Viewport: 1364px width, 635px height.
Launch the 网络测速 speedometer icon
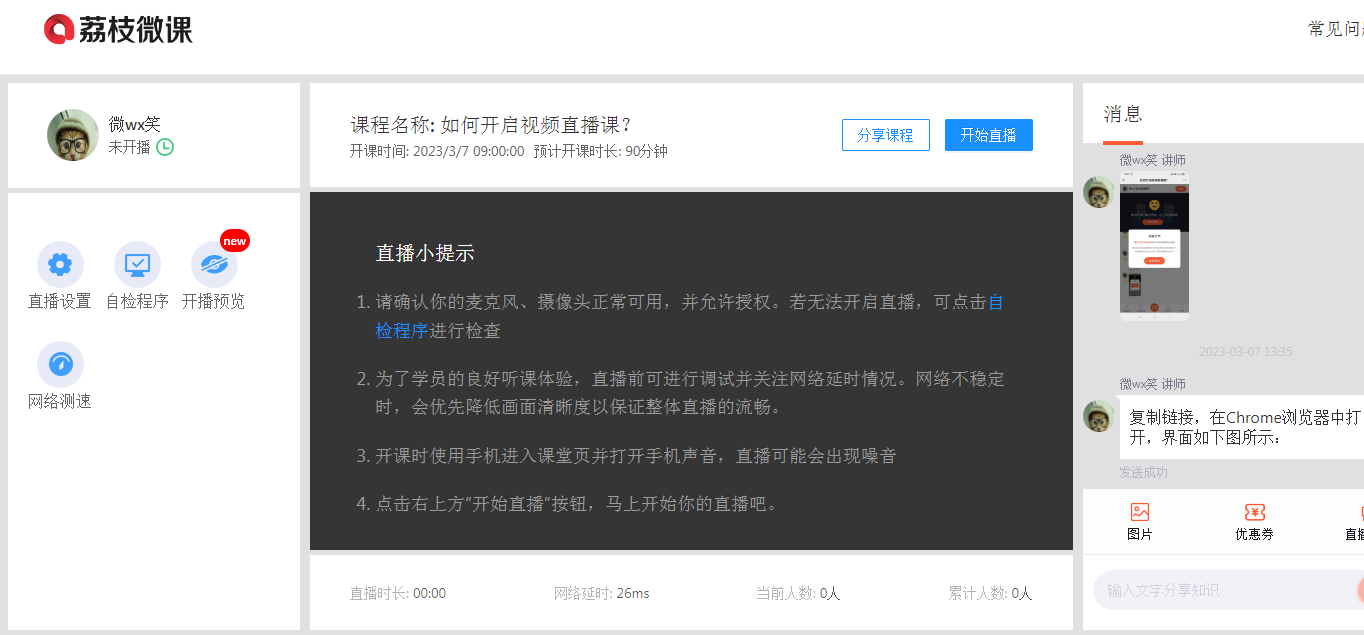[x=60, y=365]
